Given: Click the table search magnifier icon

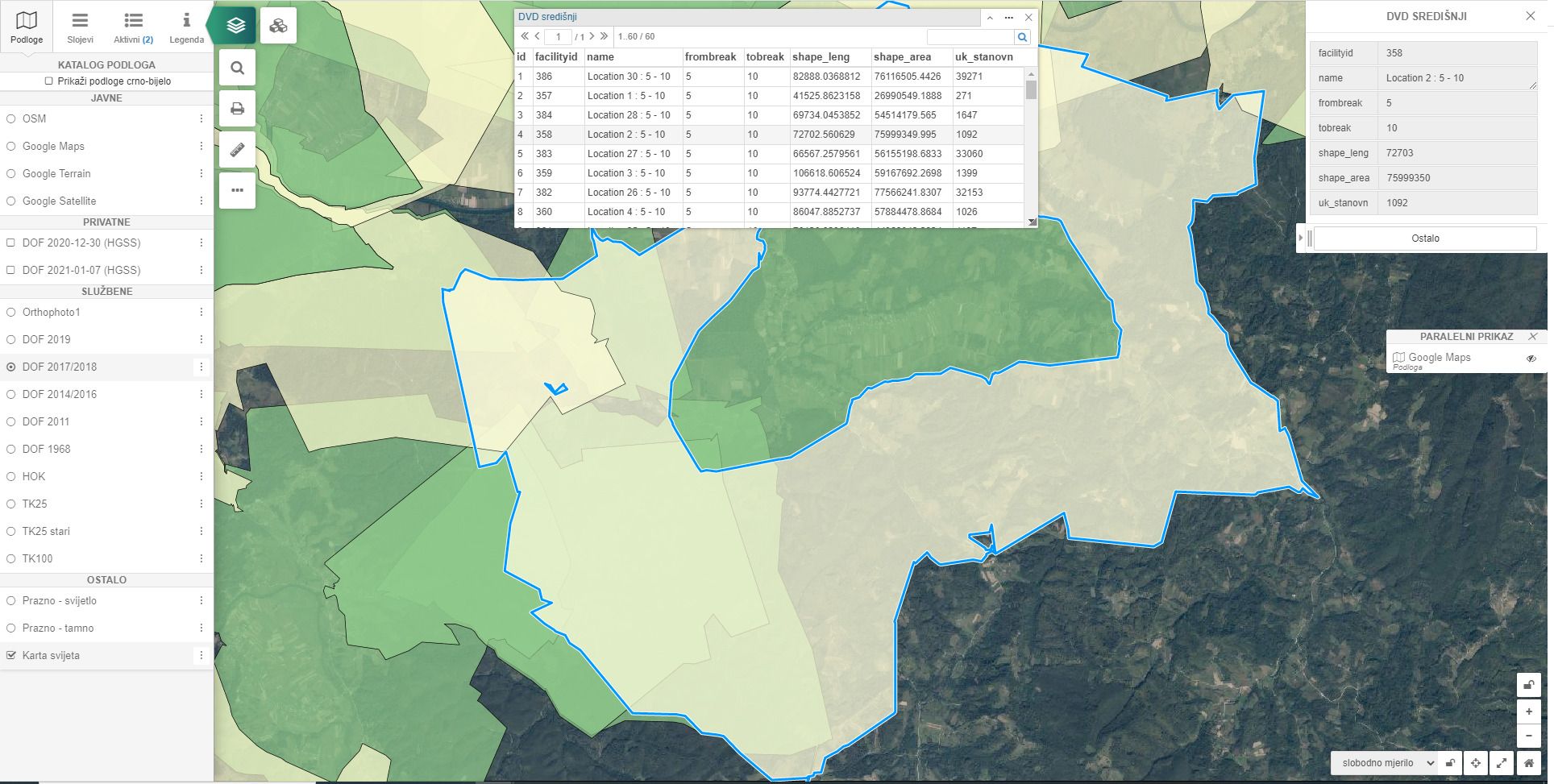Looking at the screenshot, I should [x=1022, y=37].
